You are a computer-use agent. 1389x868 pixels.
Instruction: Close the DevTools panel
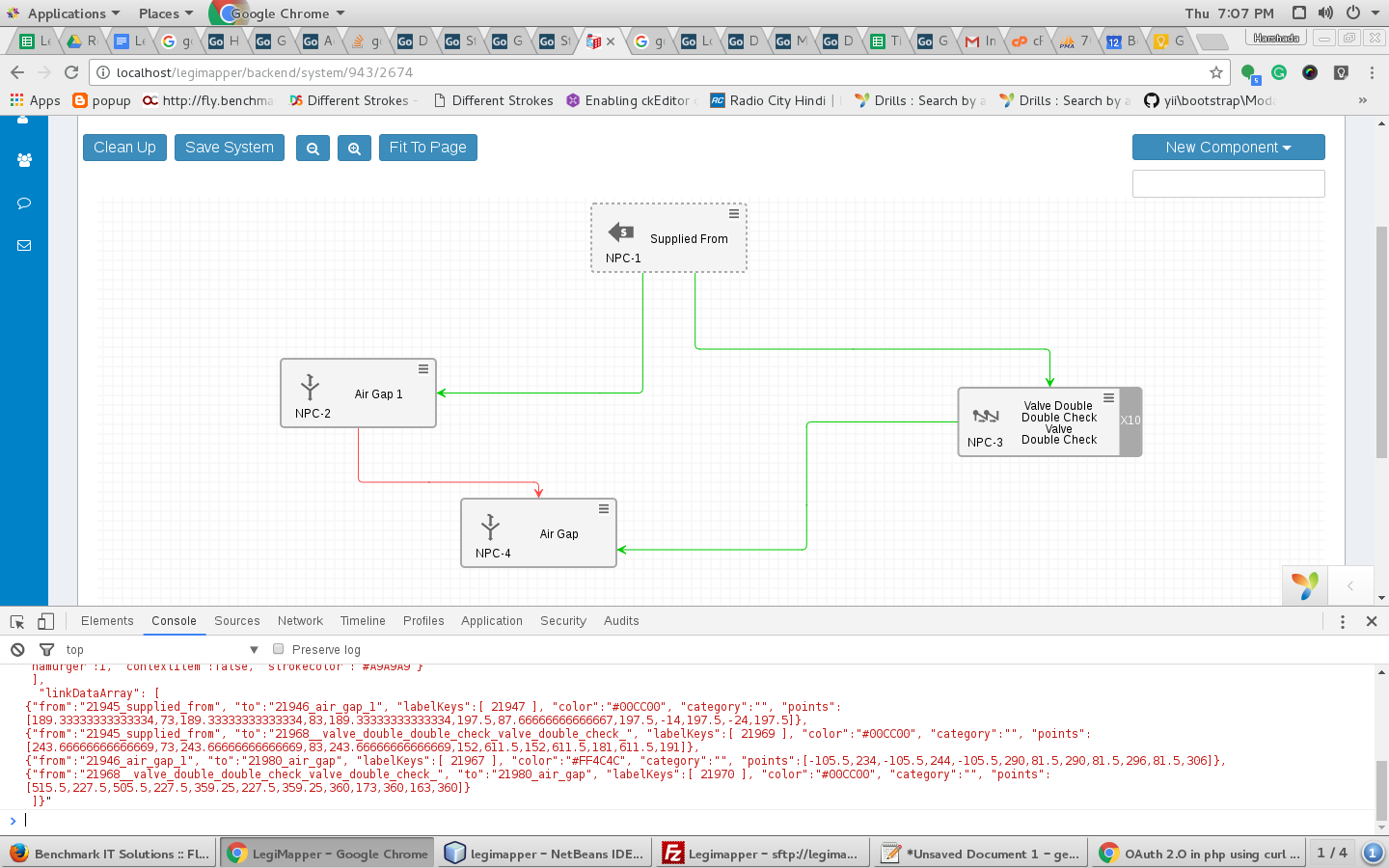1372,621
